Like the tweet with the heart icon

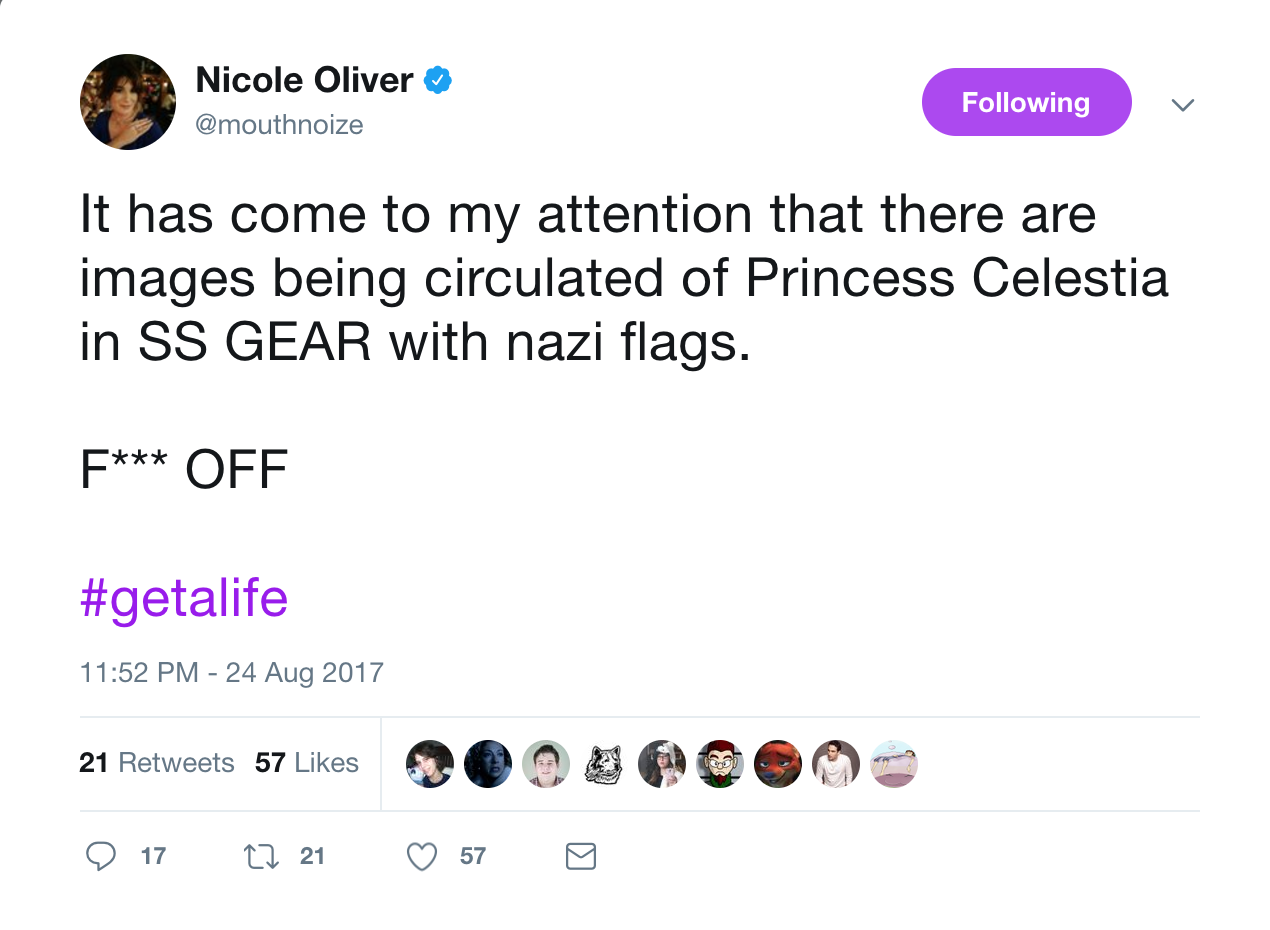pos(423,856)
